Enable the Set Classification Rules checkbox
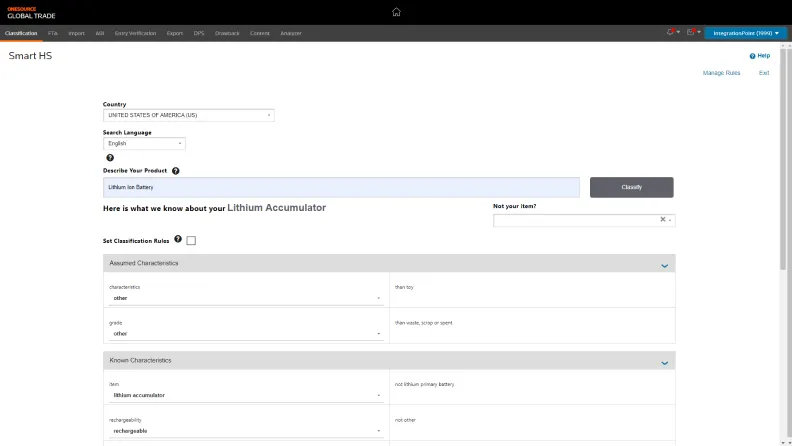 (191, 240)
